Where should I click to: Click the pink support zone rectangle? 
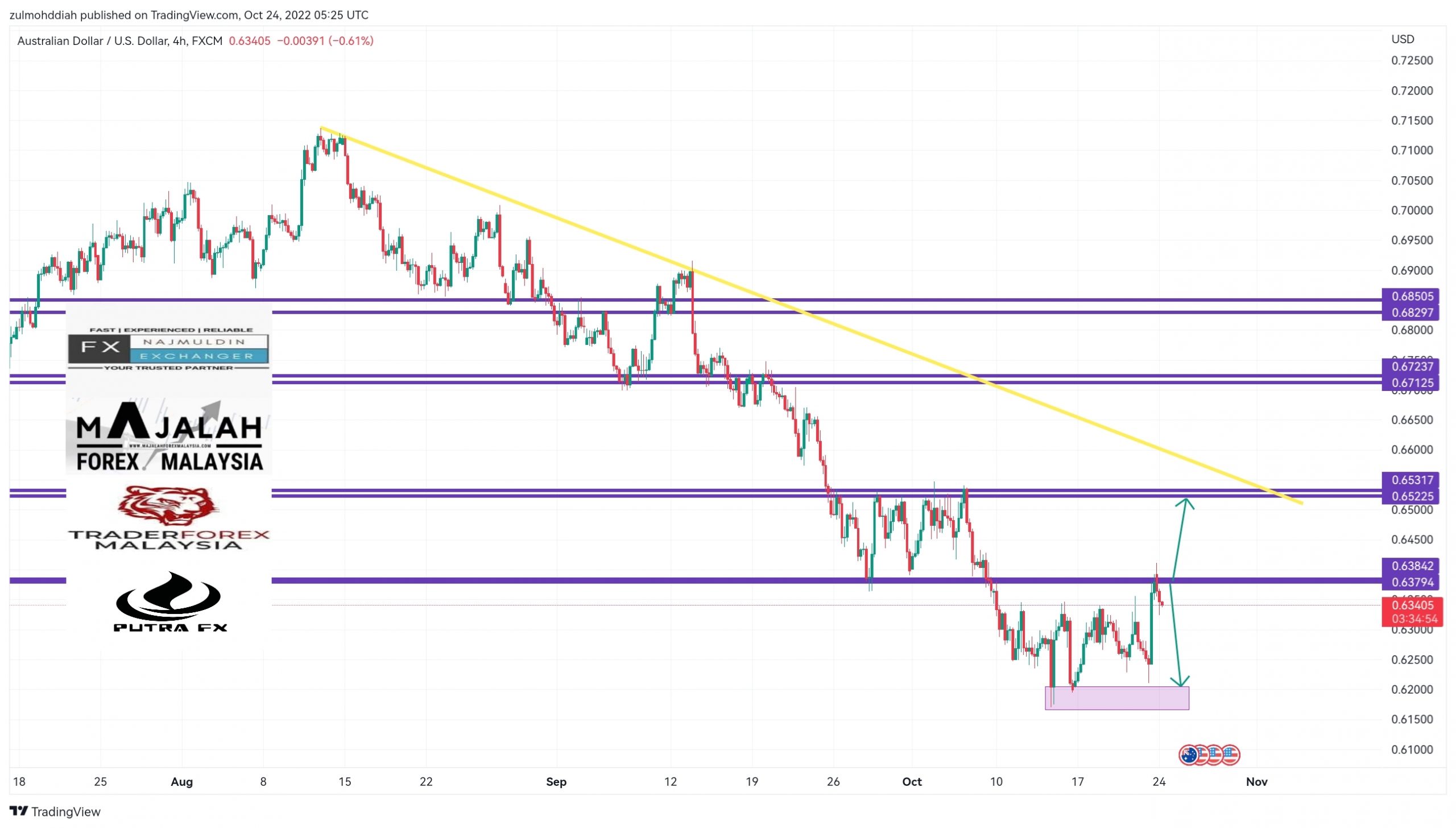coord(1116,698)
